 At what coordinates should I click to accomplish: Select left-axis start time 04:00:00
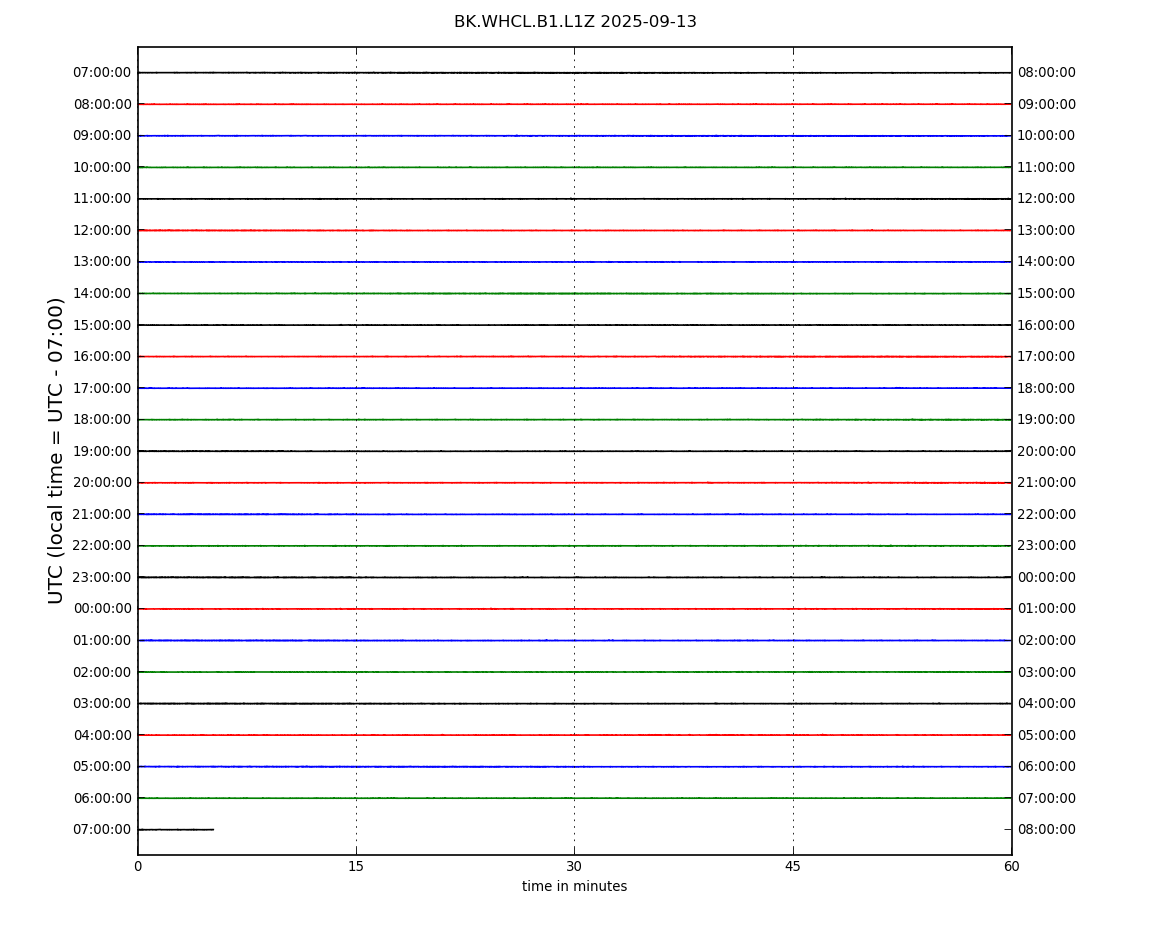(102, 735)
